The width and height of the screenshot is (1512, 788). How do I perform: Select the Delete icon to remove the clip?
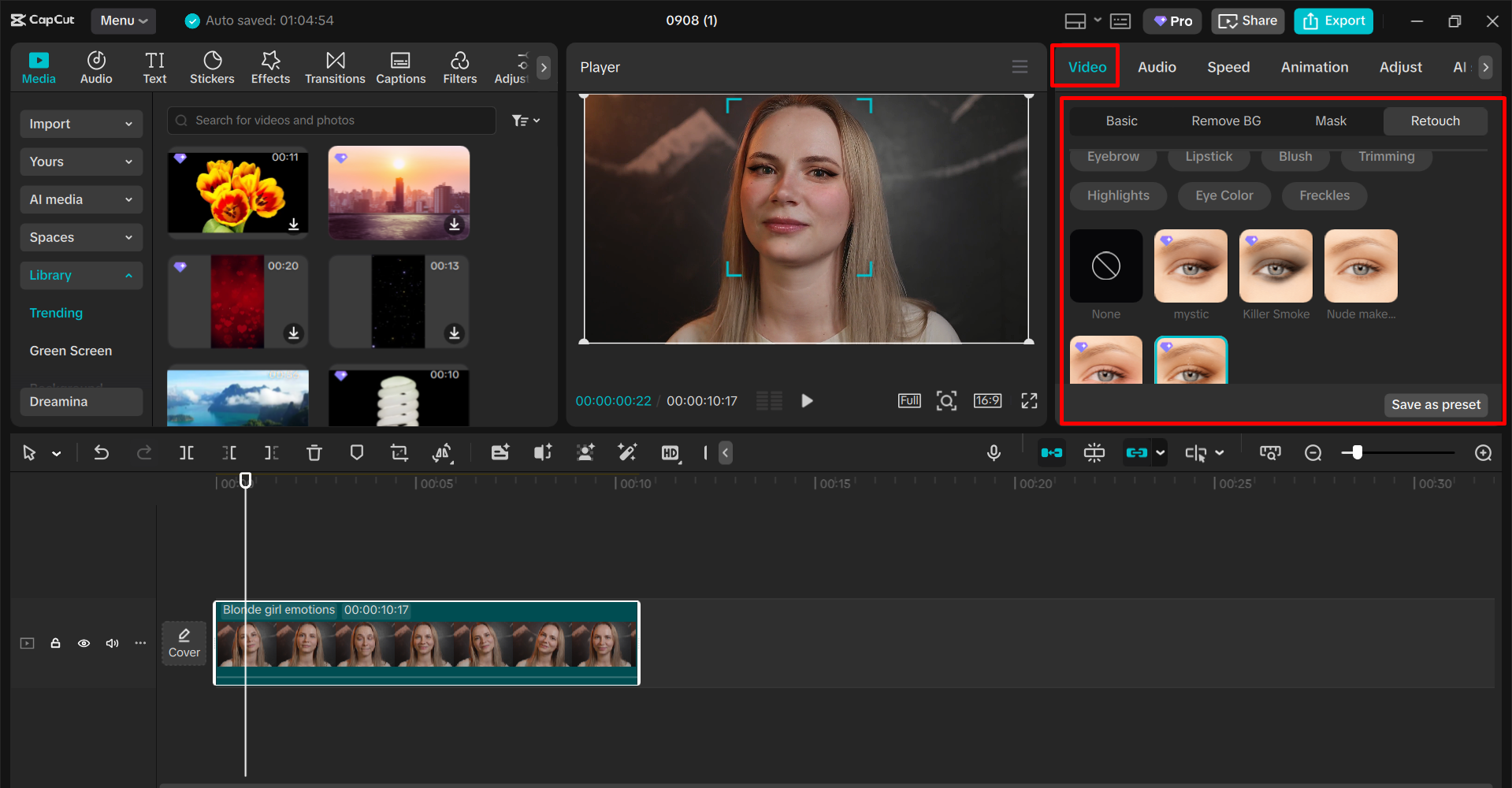click(x=314, y=452)
